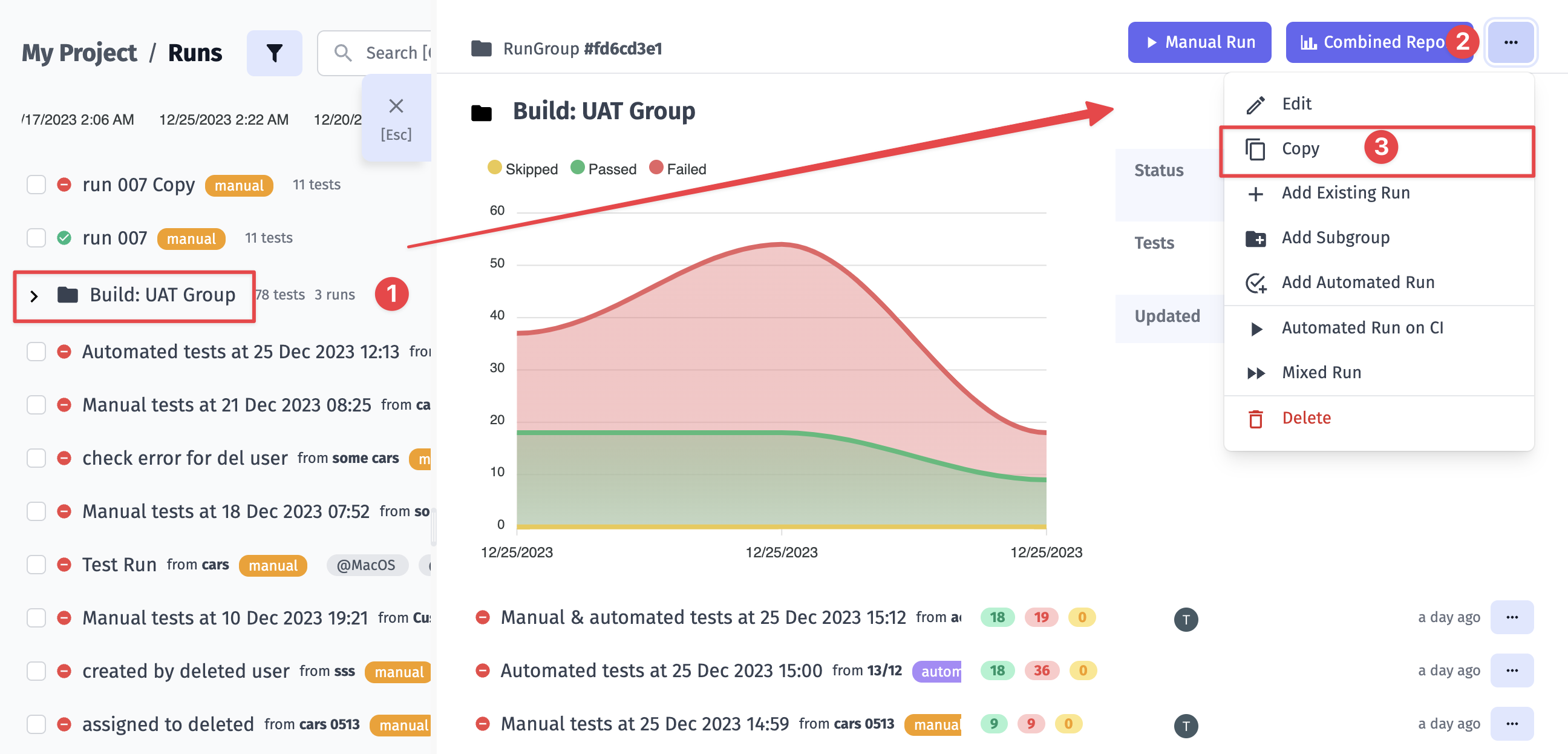1568x754 pixels.
Task: Choose Copy from the dropdown menu
Action: (x=1379, y=149)
